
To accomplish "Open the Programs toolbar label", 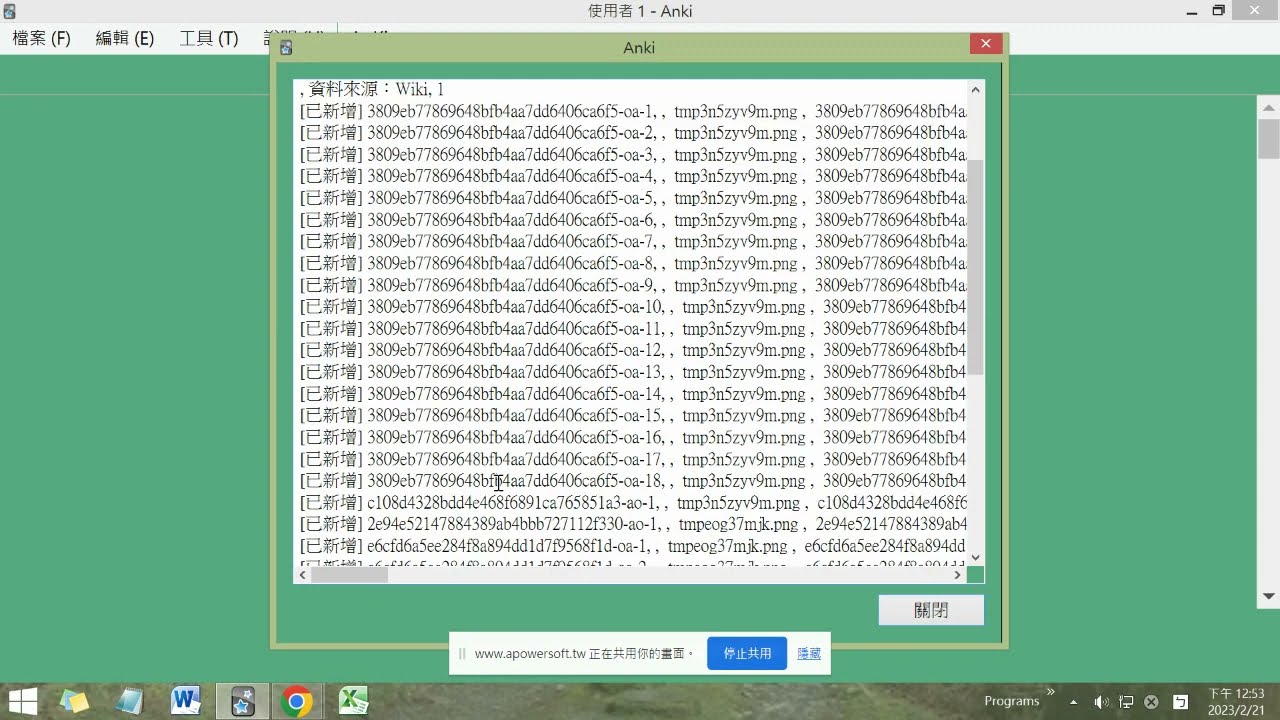I will [1012, 701].
